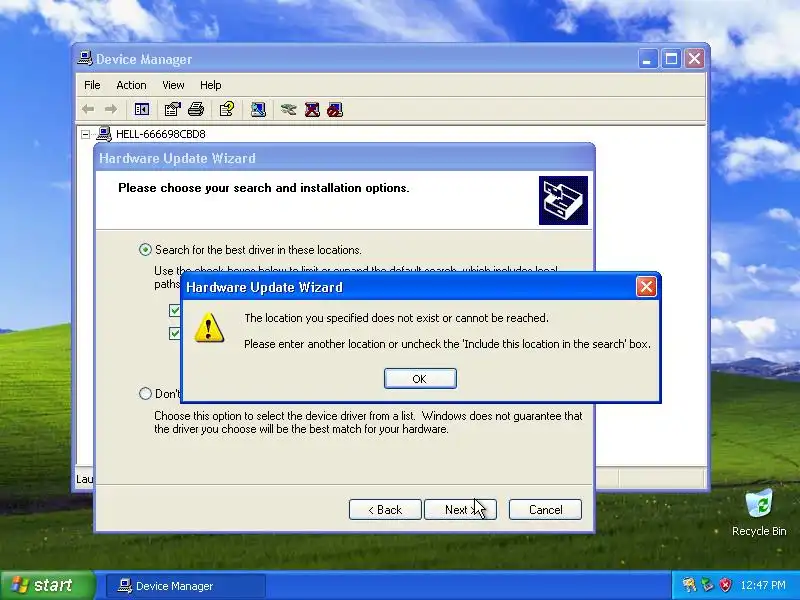Open the File menu
The height and width of the screenshot is (600, 800).
tap(92, 85)
